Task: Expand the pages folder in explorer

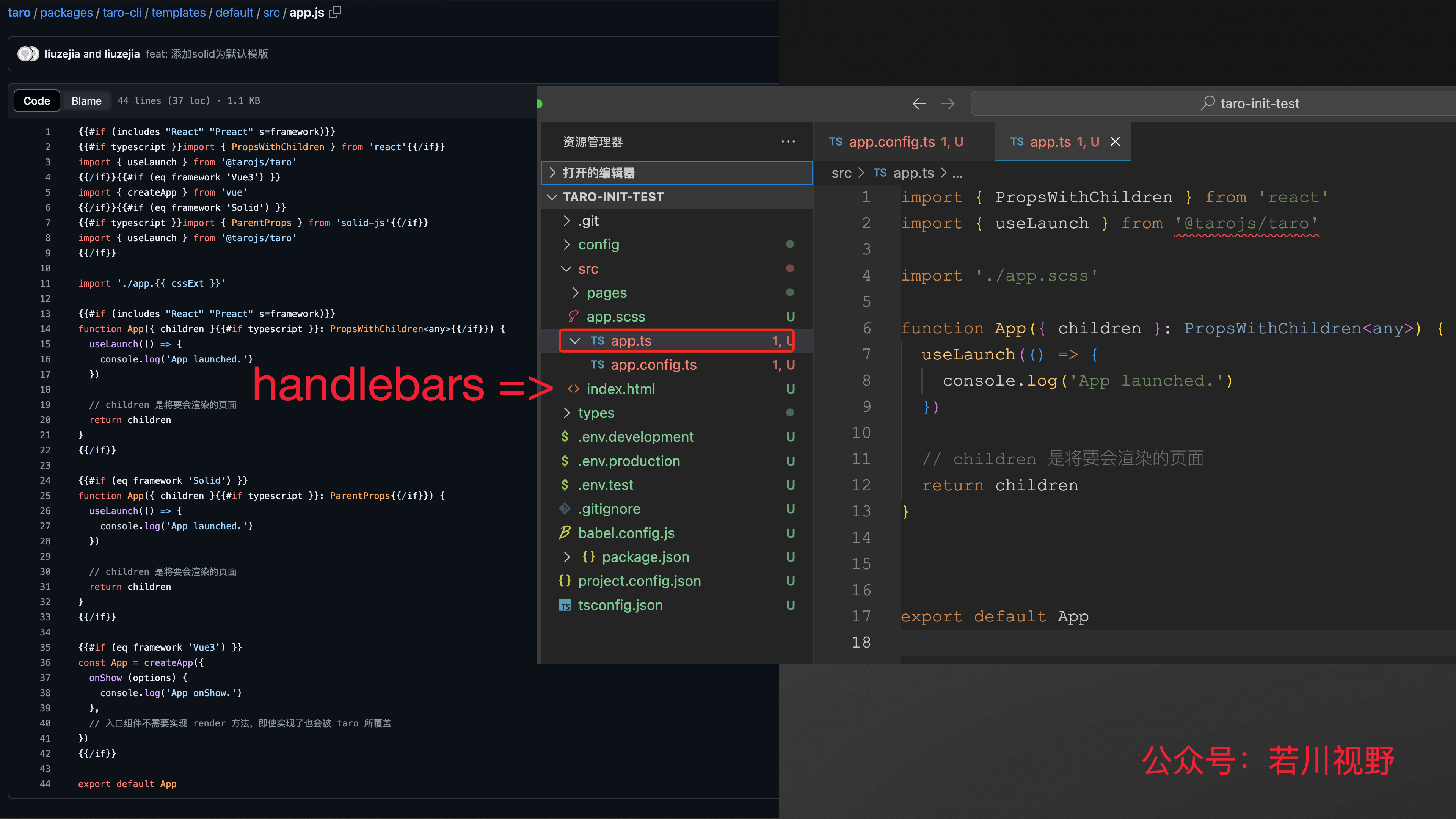Action: point(607,292)
